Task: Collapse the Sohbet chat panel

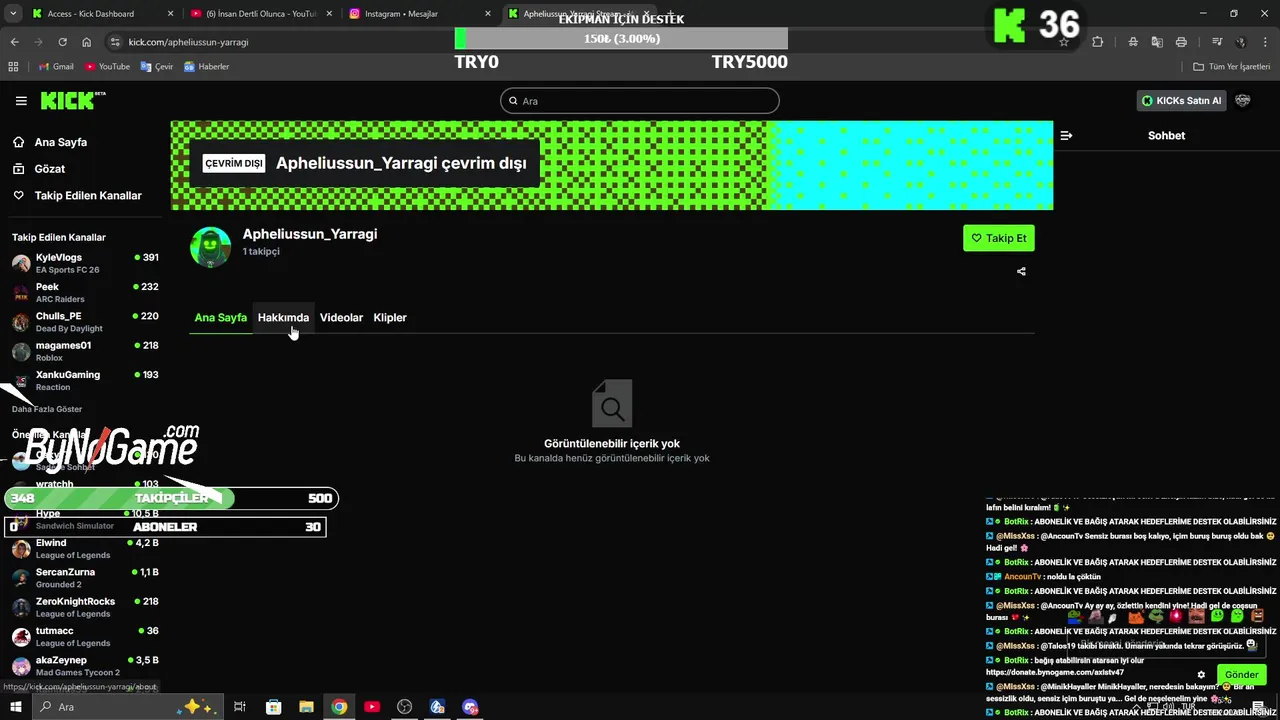Action: (1066, 136)
